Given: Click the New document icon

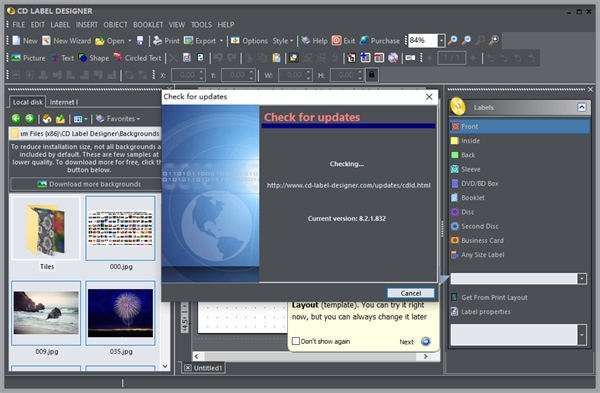Looking at the screenshot, I should tap(16, 41).
